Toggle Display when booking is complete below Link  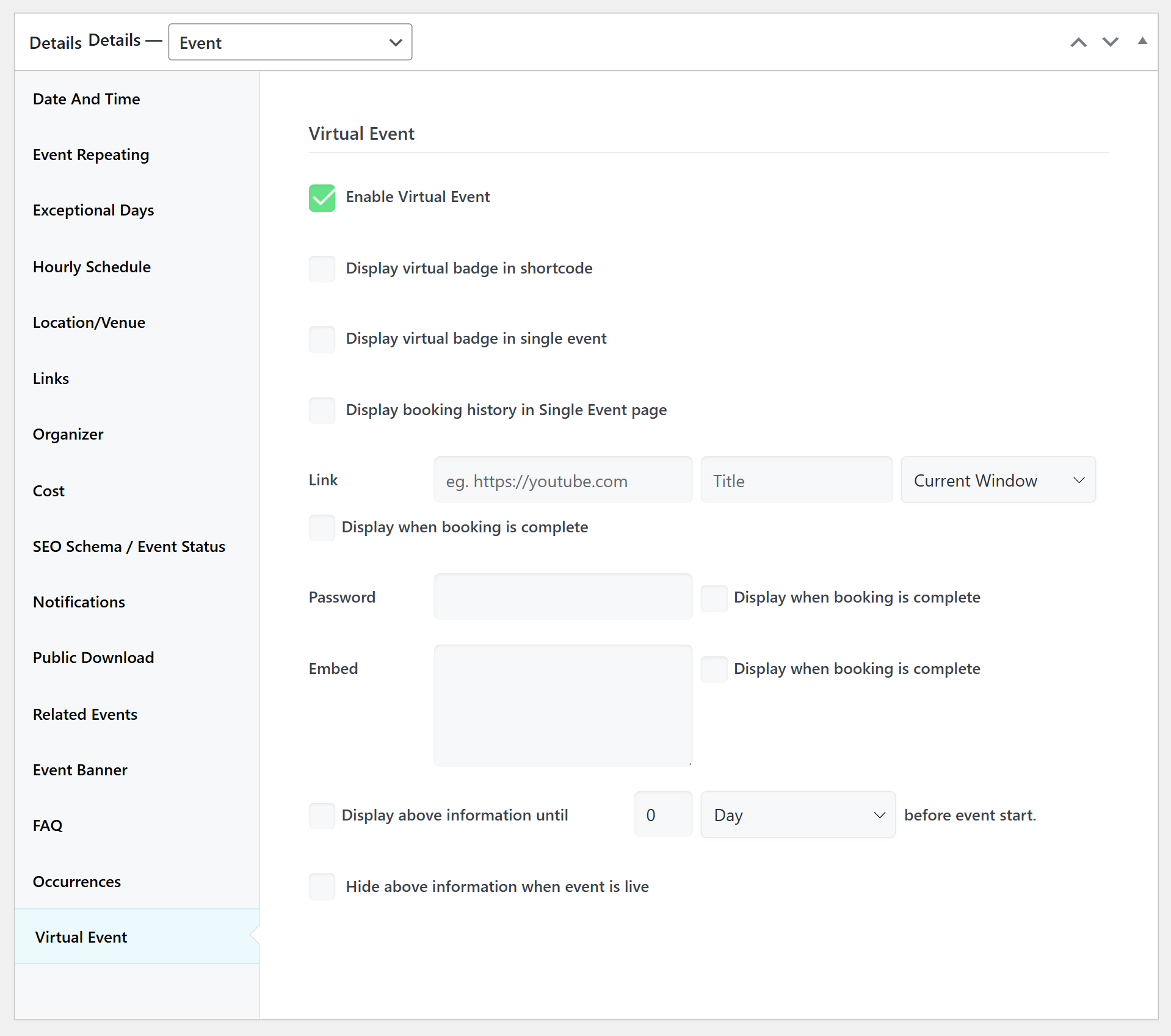(x=322, y=527)
